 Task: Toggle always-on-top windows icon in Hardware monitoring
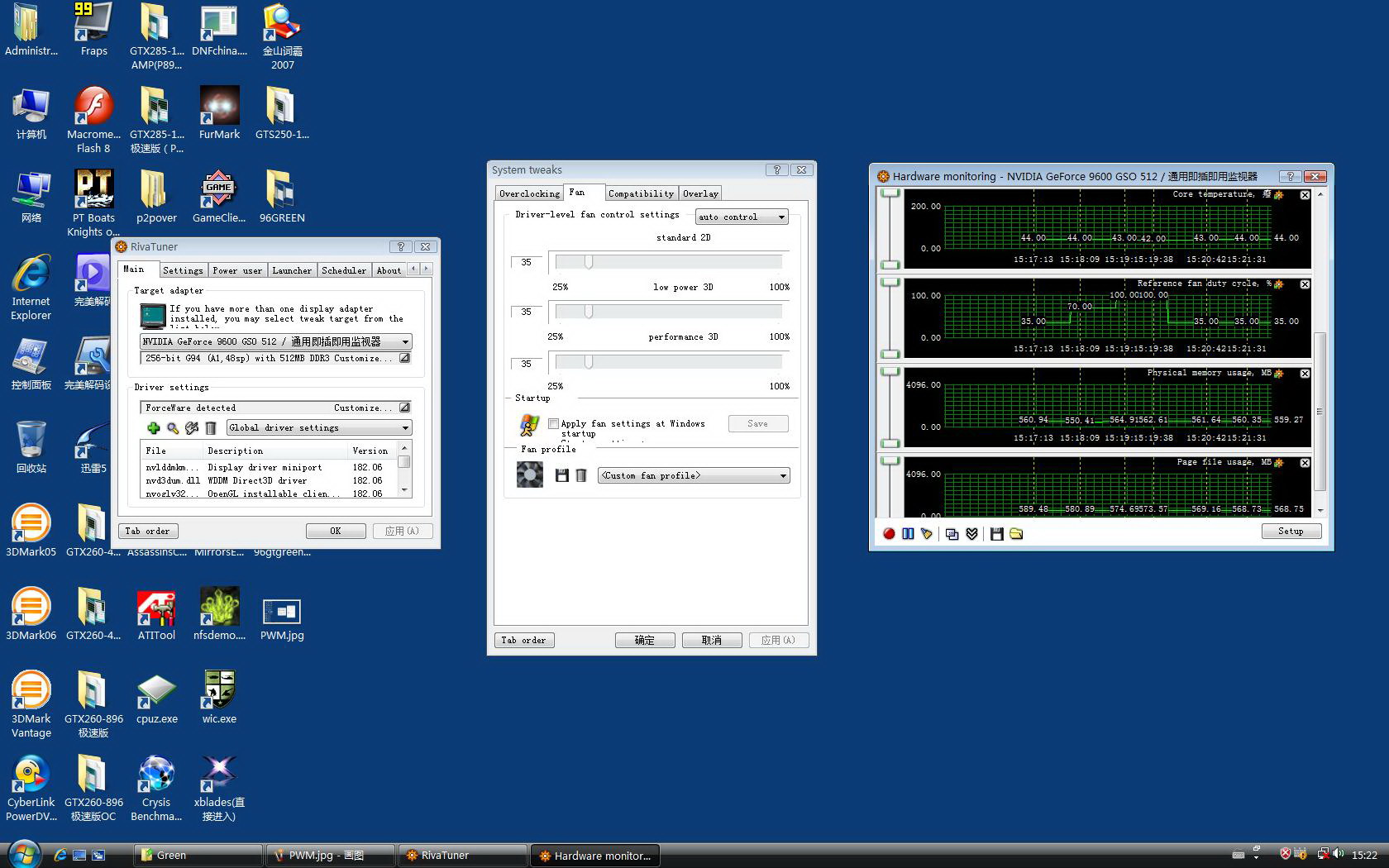click(x=952, y=534)
